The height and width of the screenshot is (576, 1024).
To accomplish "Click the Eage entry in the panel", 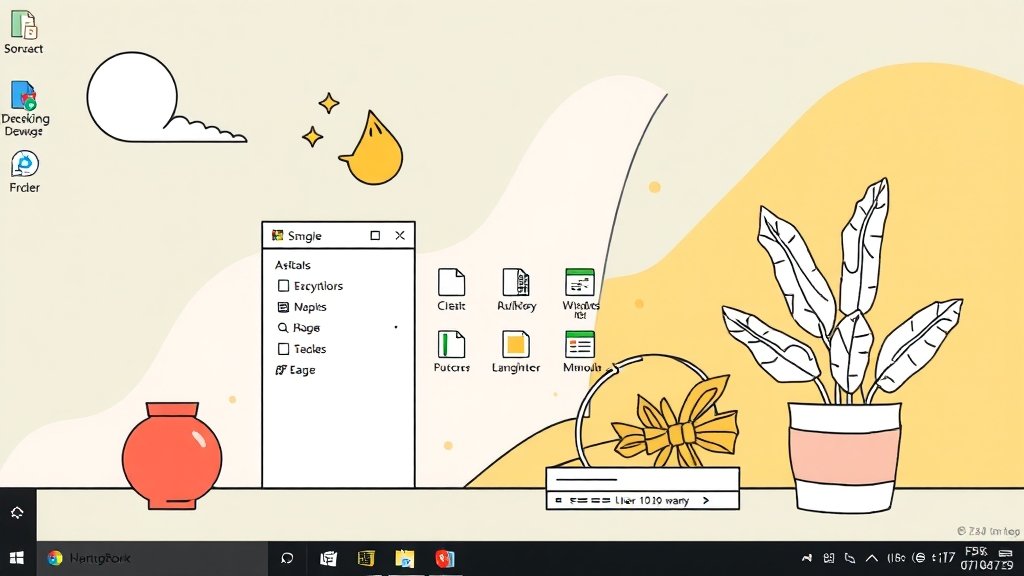I will pos(302,370).
